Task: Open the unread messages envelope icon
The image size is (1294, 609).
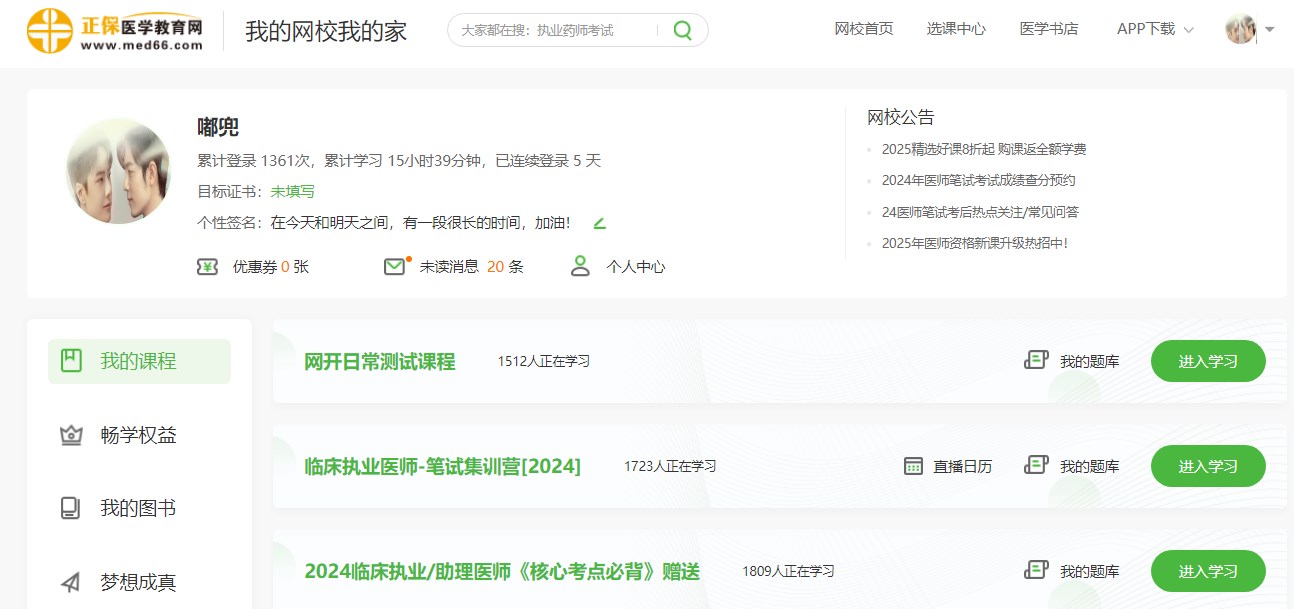Action: [x=395, y=267]
